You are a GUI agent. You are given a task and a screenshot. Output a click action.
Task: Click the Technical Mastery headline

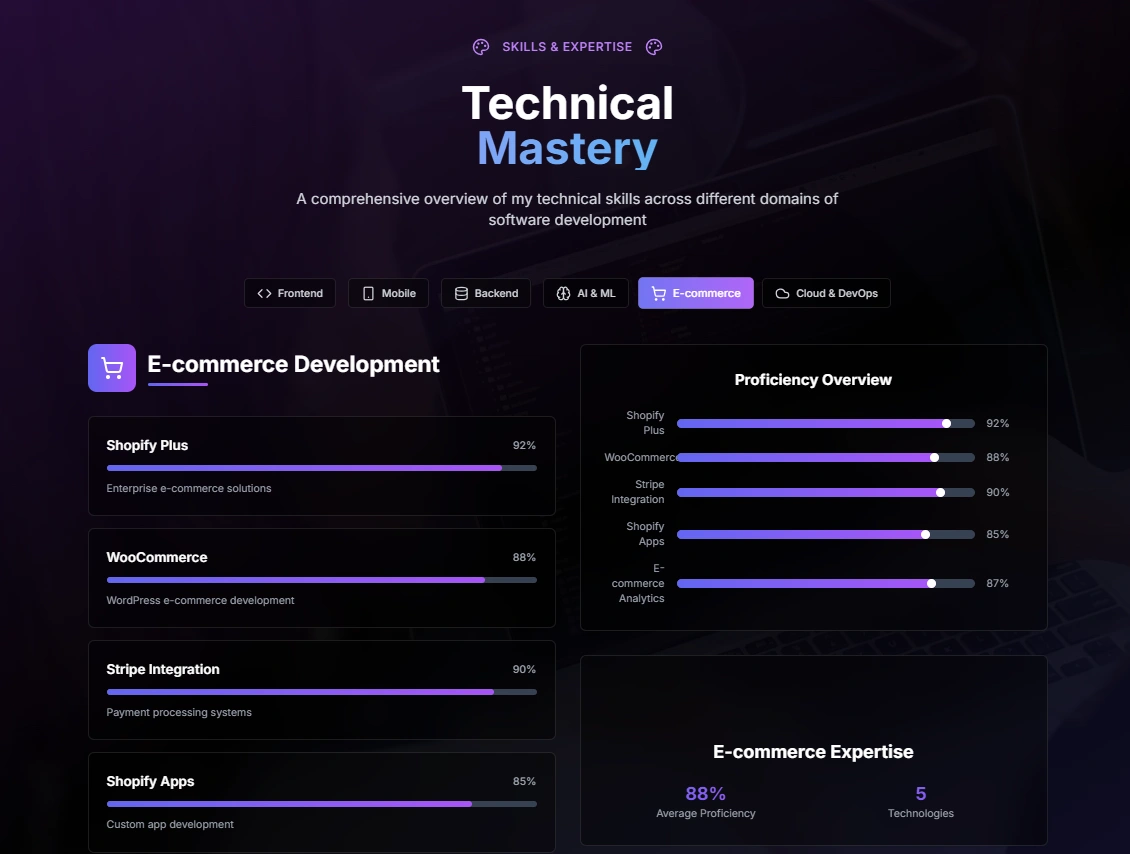pos(567,125)
